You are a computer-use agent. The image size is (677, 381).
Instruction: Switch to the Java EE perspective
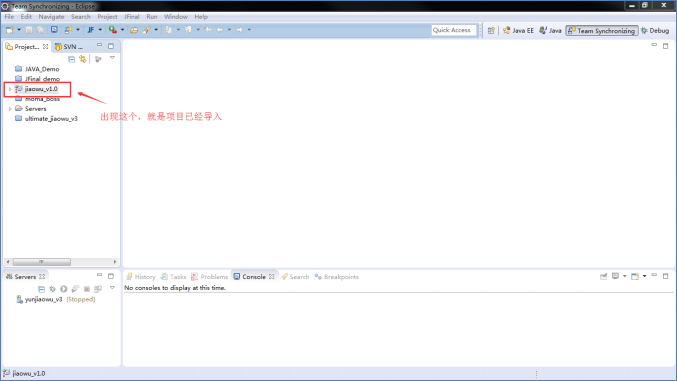518,31
